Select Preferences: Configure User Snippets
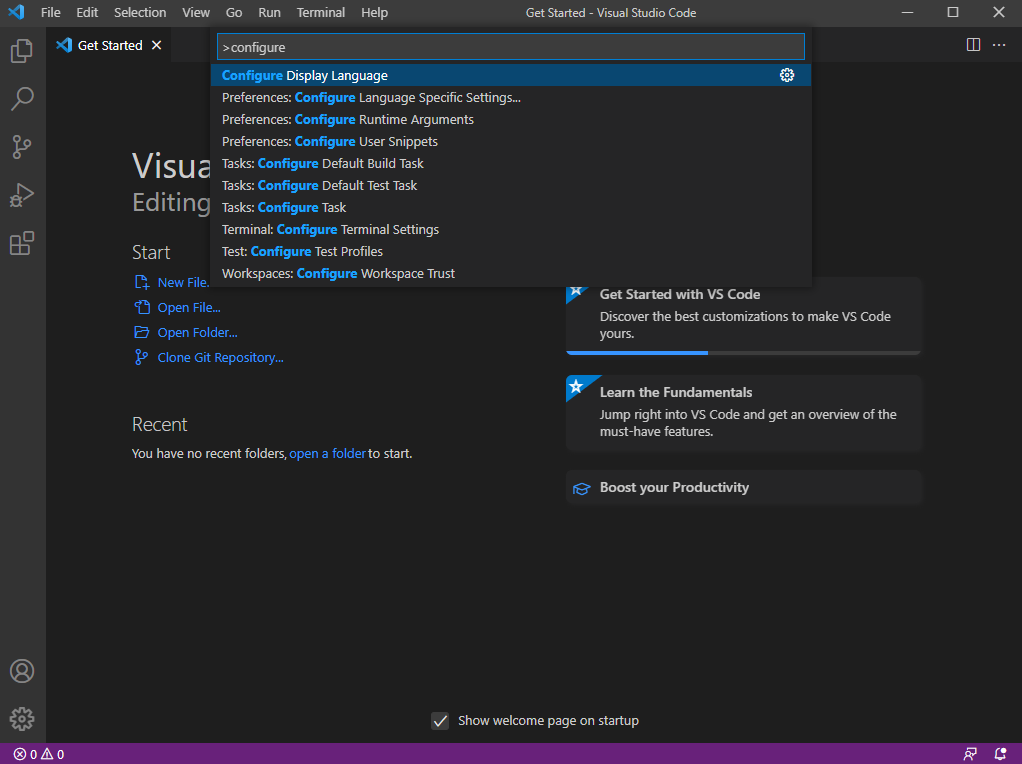Viewport: 1022px width, 764px height. point(511,141)
